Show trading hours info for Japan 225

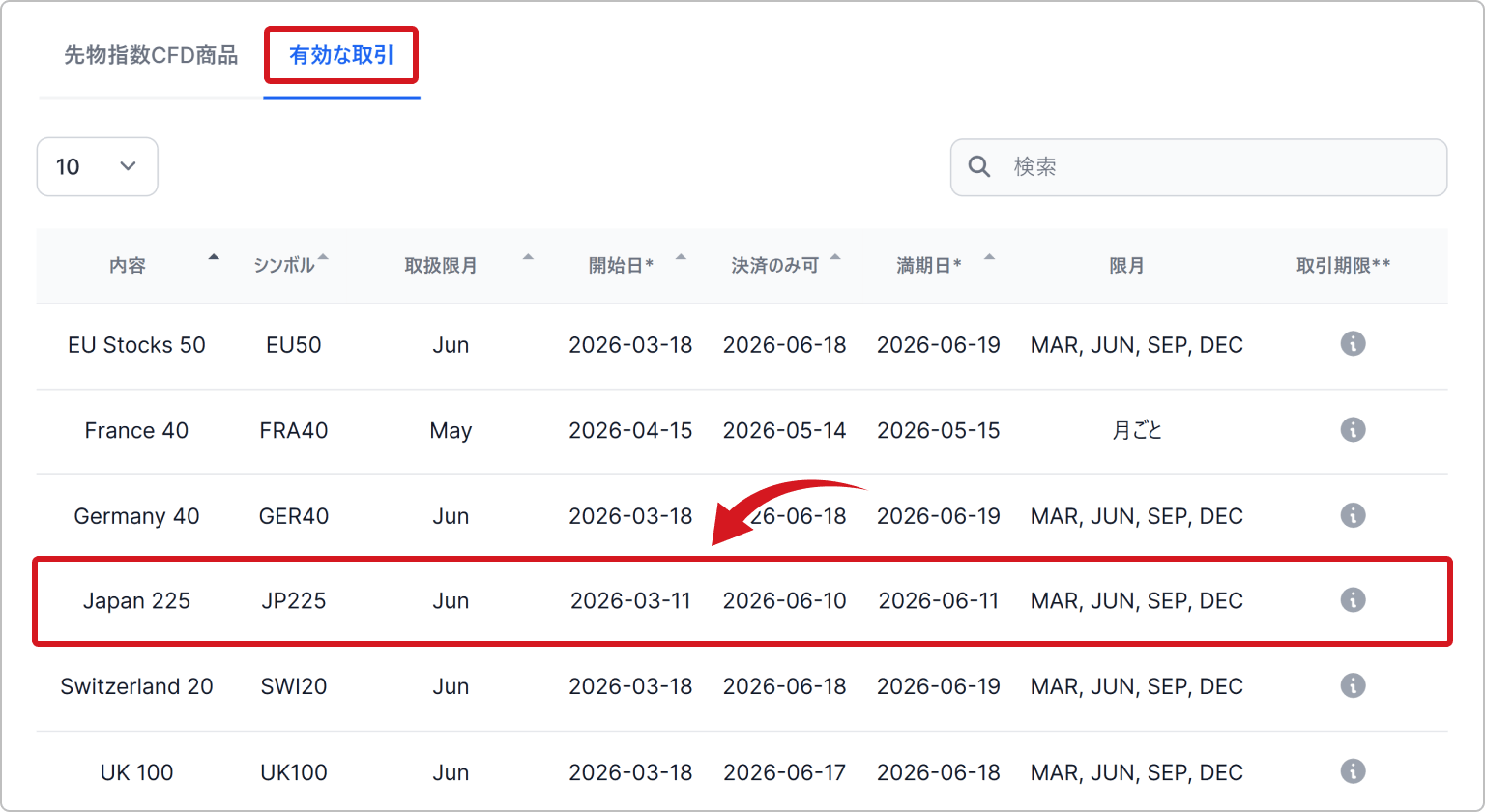(1353, 600)
